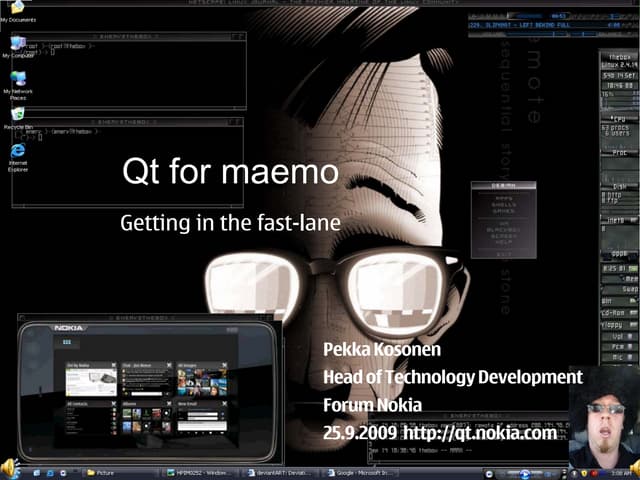Choose Help in the desktop menu
Viewport: 640px width, 480px height.
click(x=503, y=240)
